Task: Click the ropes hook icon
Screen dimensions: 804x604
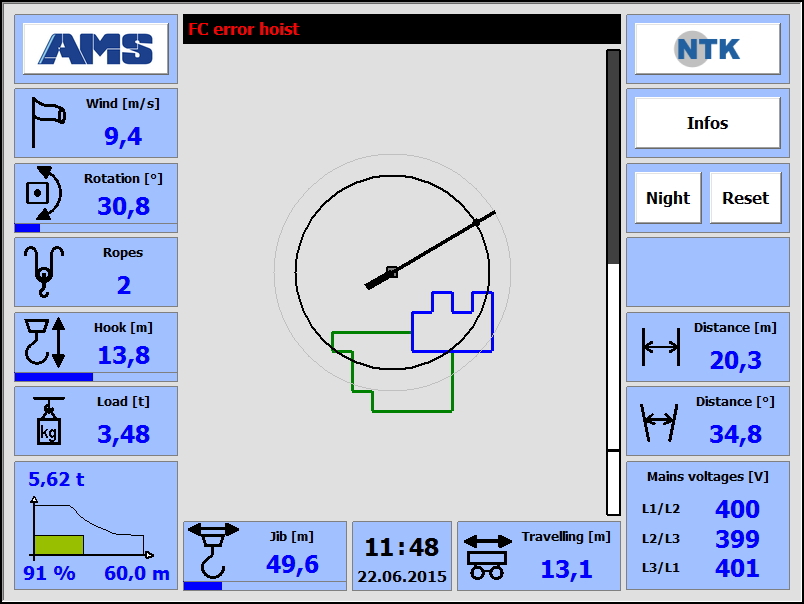Action: (x=43, y=270)
